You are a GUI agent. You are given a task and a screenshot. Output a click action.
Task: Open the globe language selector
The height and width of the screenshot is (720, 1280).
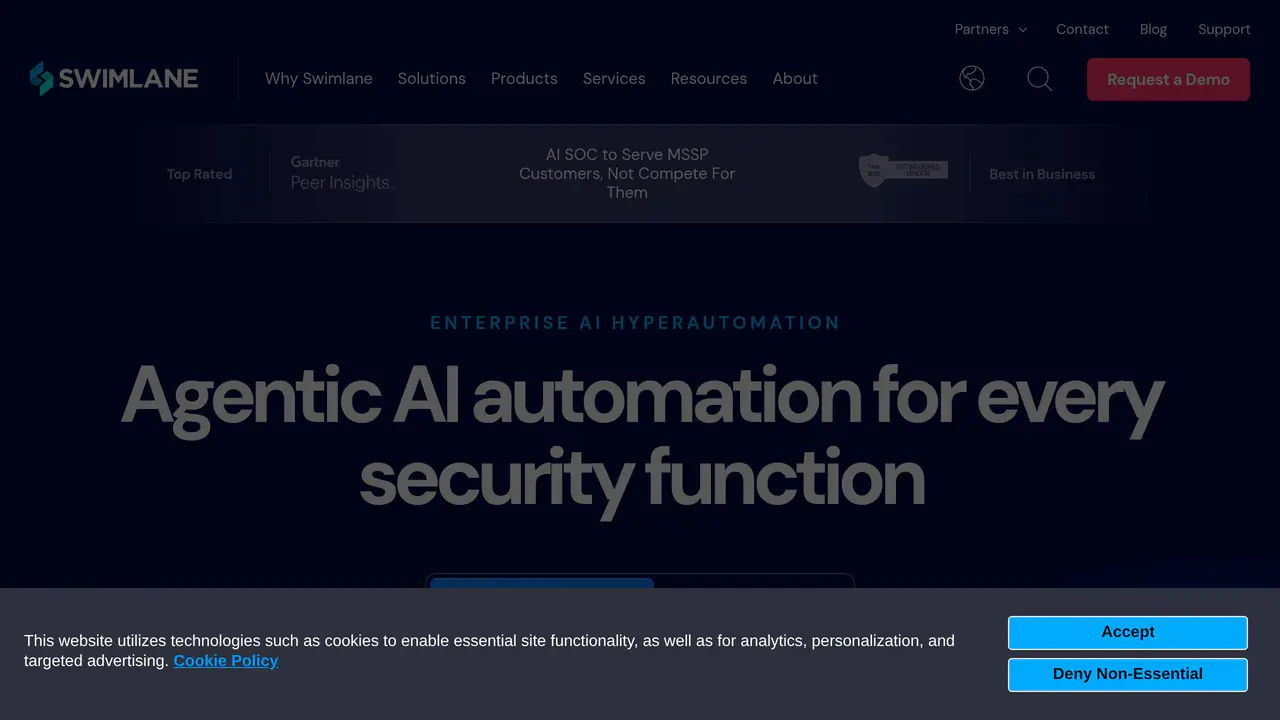point(972,78)
